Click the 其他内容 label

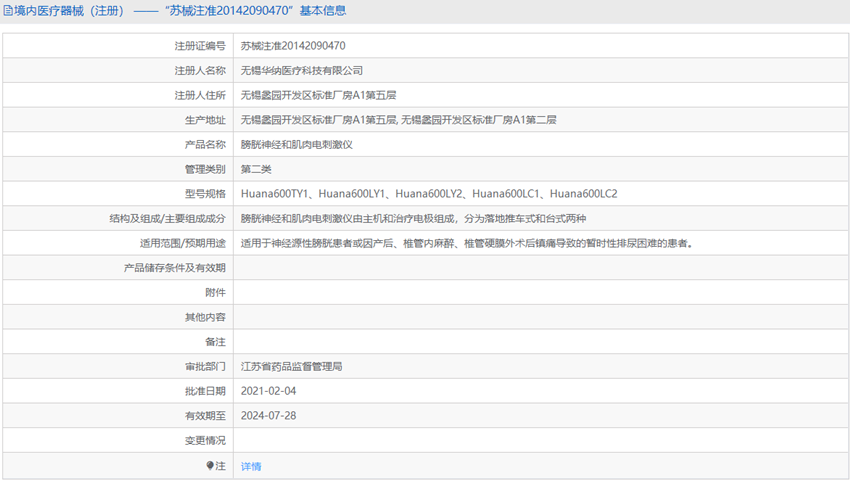pyautogui.click(x=205, y=317)
